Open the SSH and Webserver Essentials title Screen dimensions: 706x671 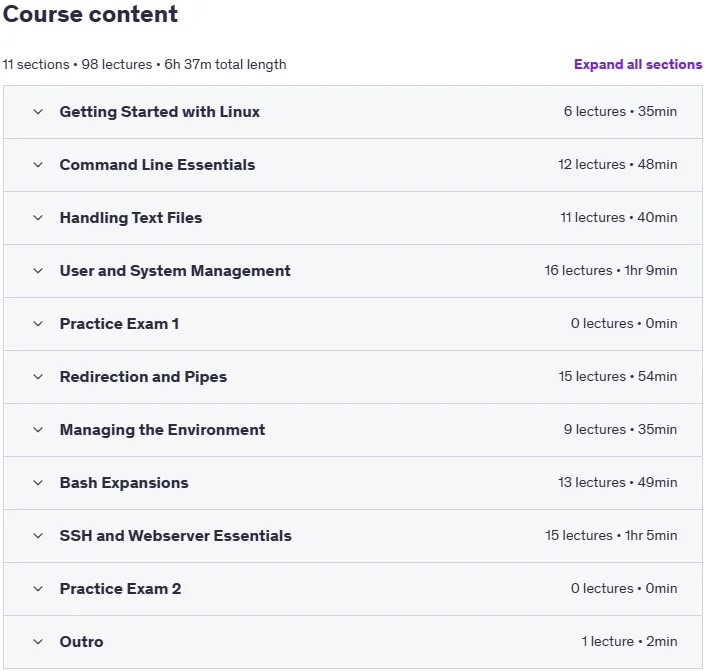tap(176, 536)
